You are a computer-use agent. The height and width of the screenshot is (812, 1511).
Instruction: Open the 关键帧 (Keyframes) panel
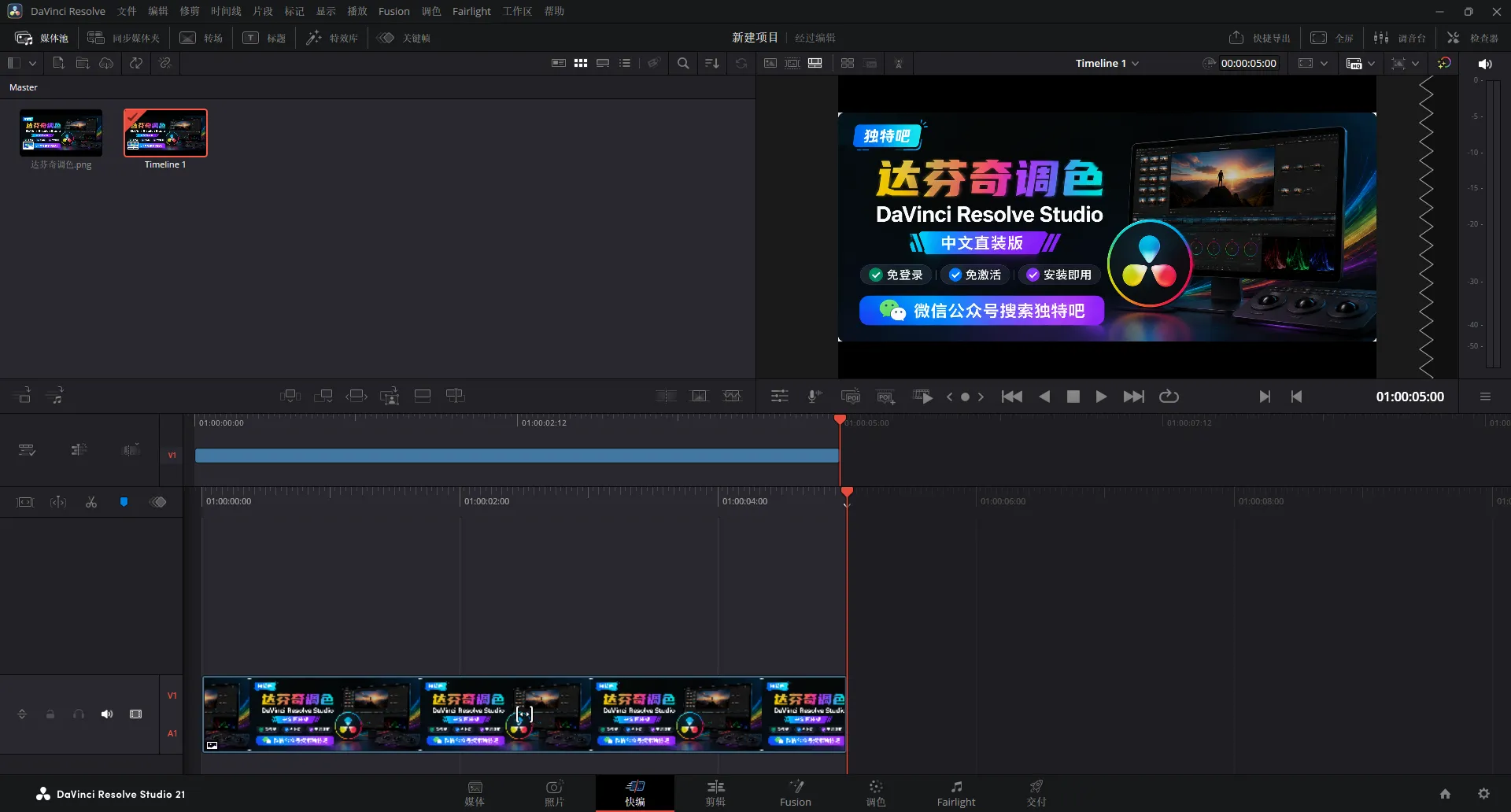[x=404, y=38]
